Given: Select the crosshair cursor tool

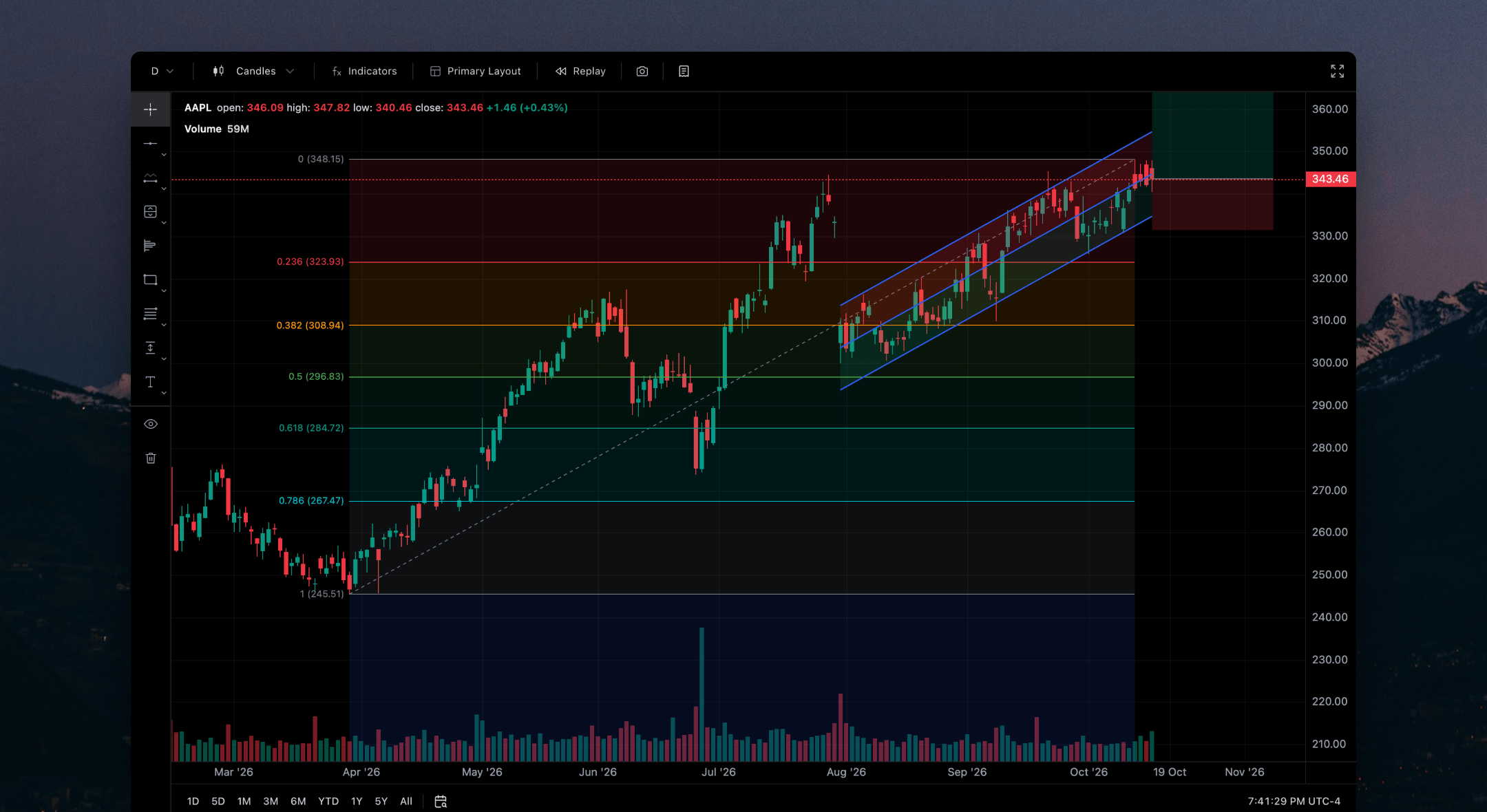Looking at the screenshot, I should (150, 109).
